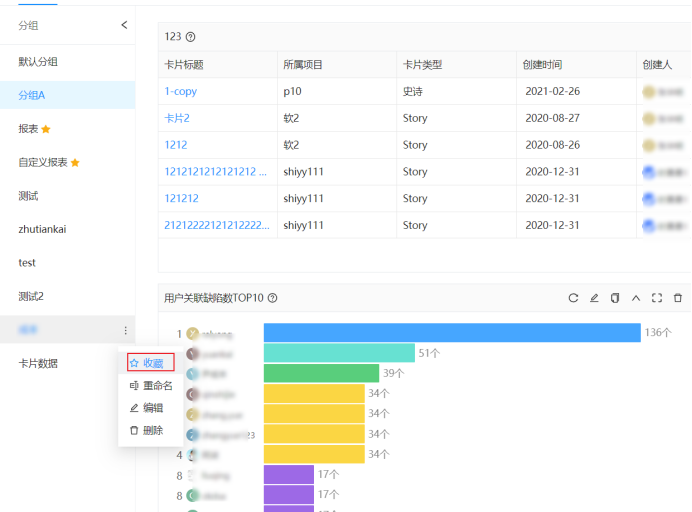Select 重命名 in the context menu
This screenshot has width=692, height=512.
tap(151, 385)
